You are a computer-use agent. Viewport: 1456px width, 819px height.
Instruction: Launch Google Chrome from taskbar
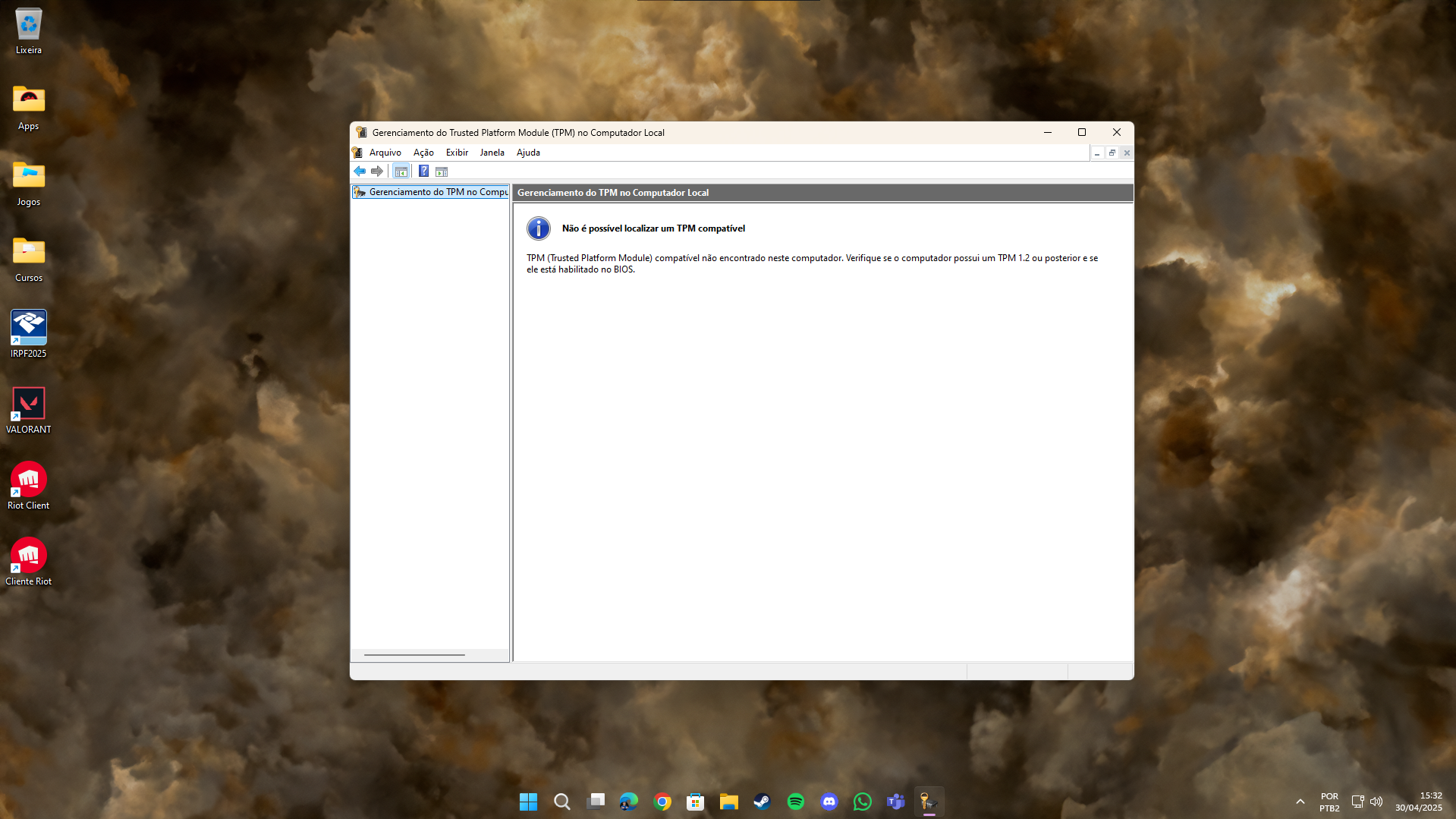tap(662, 802)
